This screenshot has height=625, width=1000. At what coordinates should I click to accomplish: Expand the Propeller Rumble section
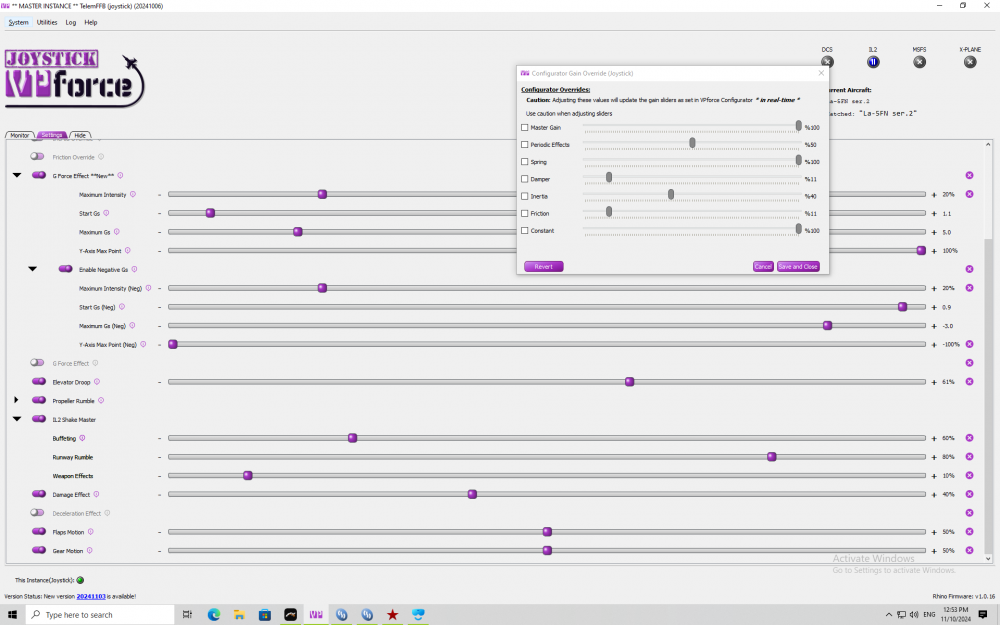point(16,400)
